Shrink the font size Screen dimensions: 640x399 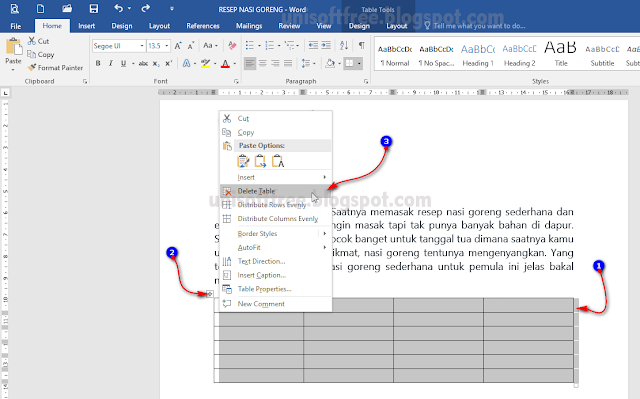tap(191, 46)
